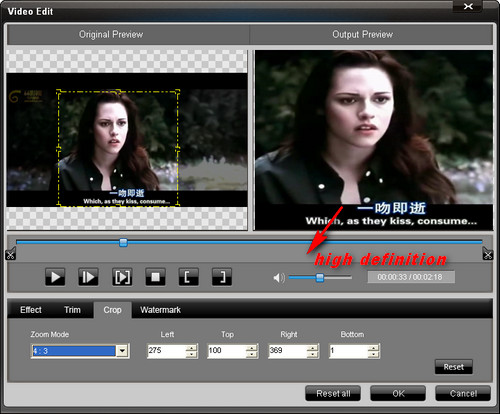Screen dimensions: 500x414
Task: Select the Crop tab
Action: 112,310
